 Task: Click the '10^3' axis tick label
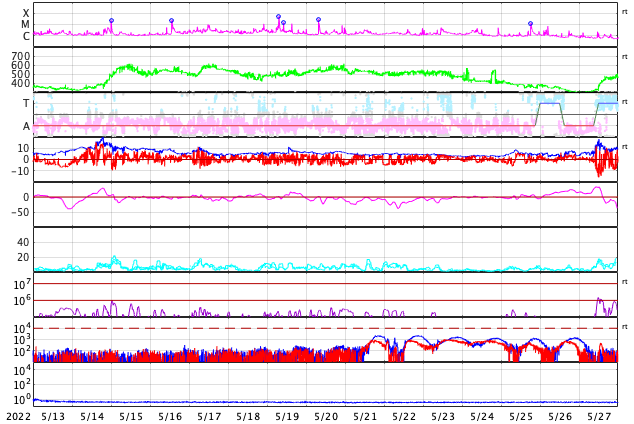click(21, 340)
